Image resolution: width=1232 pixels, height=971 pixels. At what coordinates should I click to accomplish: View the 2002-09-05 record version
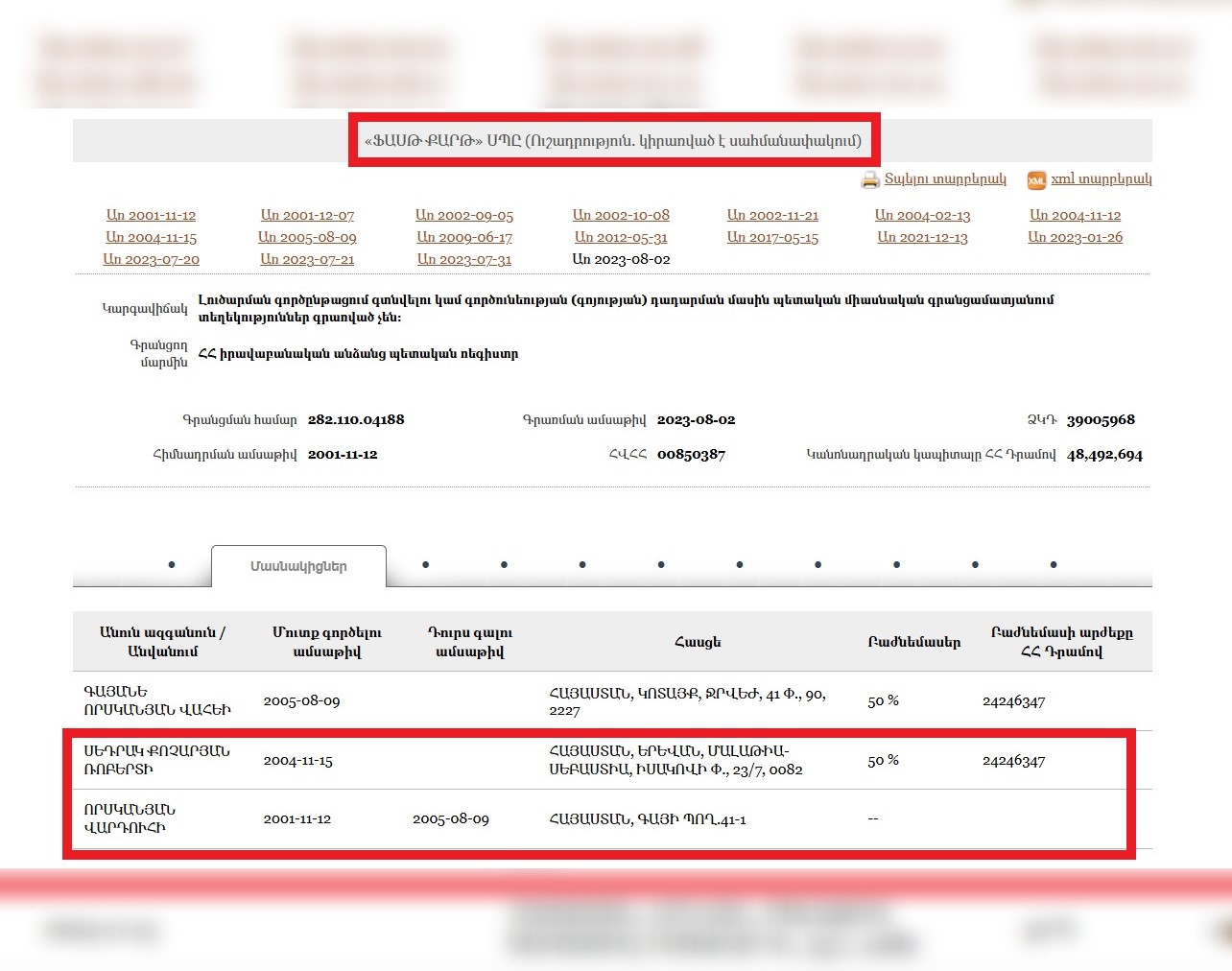pos(464,216)
